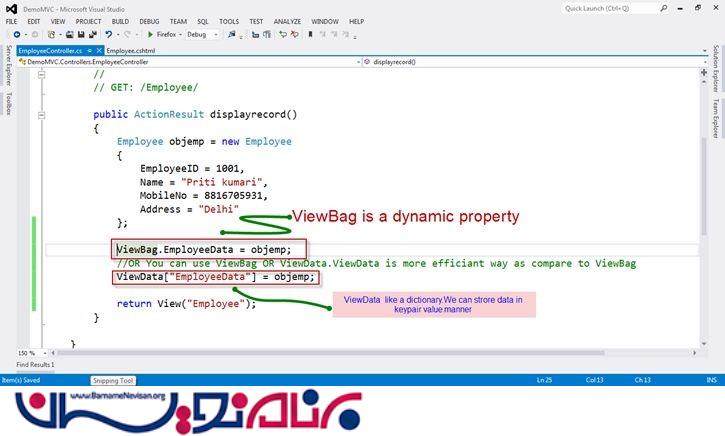Click the Visual Studio logo icon

click(10, 7)
